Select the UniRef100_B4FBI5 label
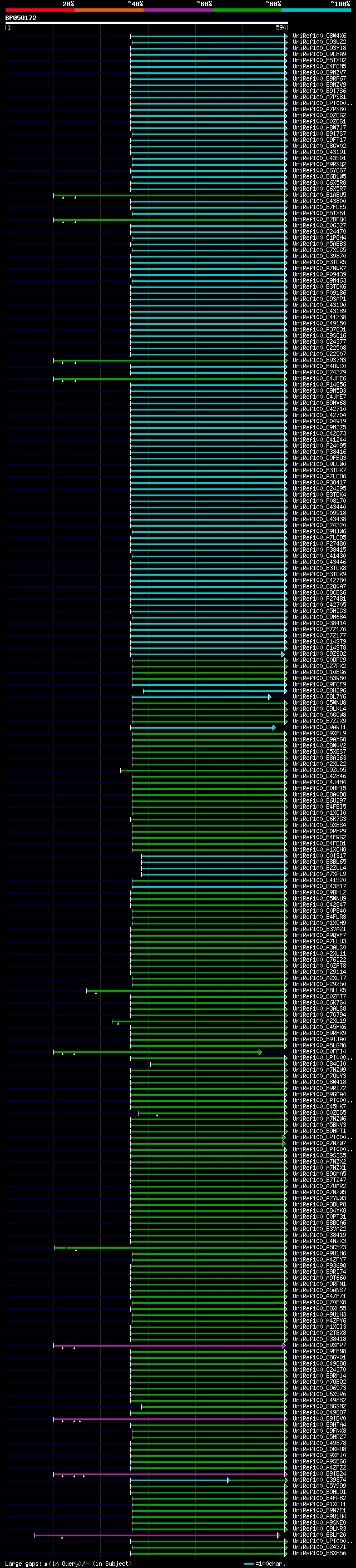The image size is (356, 1568). point(319,807)
